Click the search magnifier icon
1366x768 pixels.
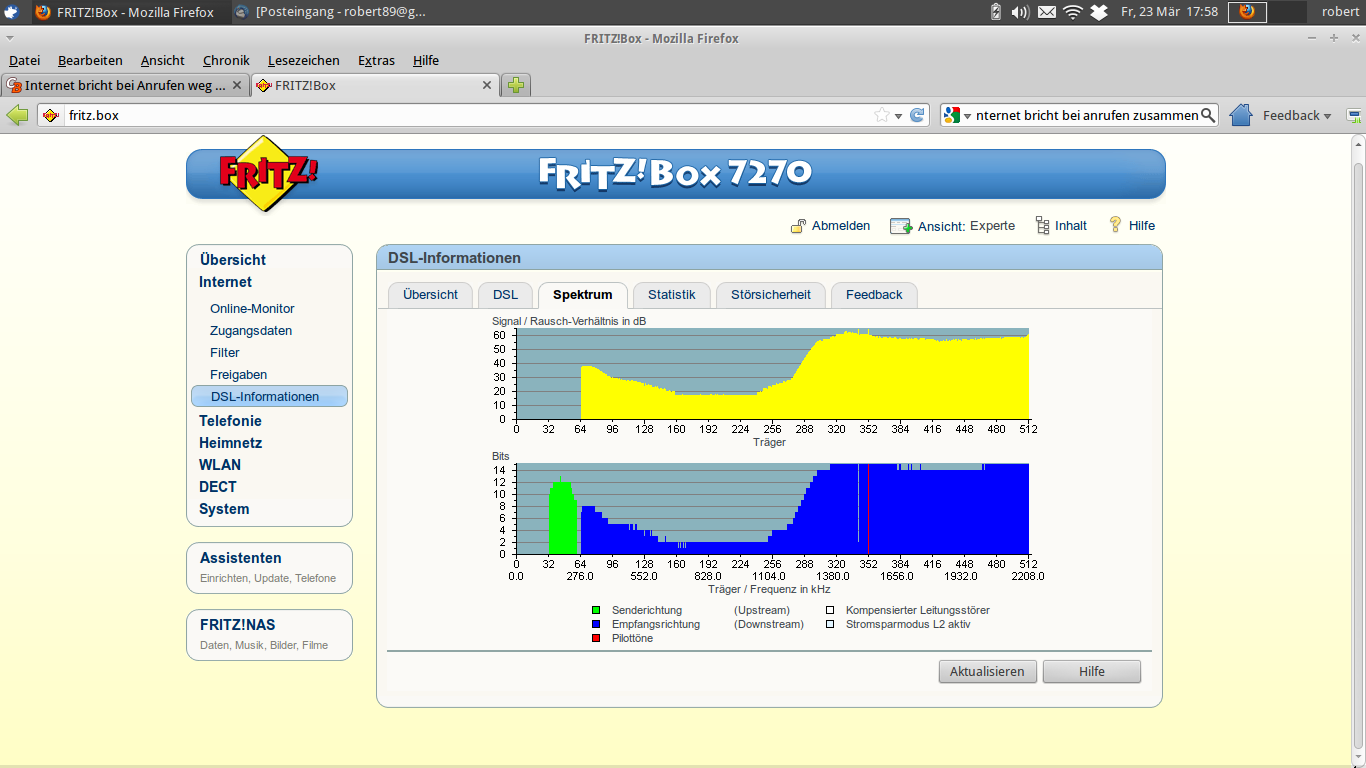click(1208, 115)
